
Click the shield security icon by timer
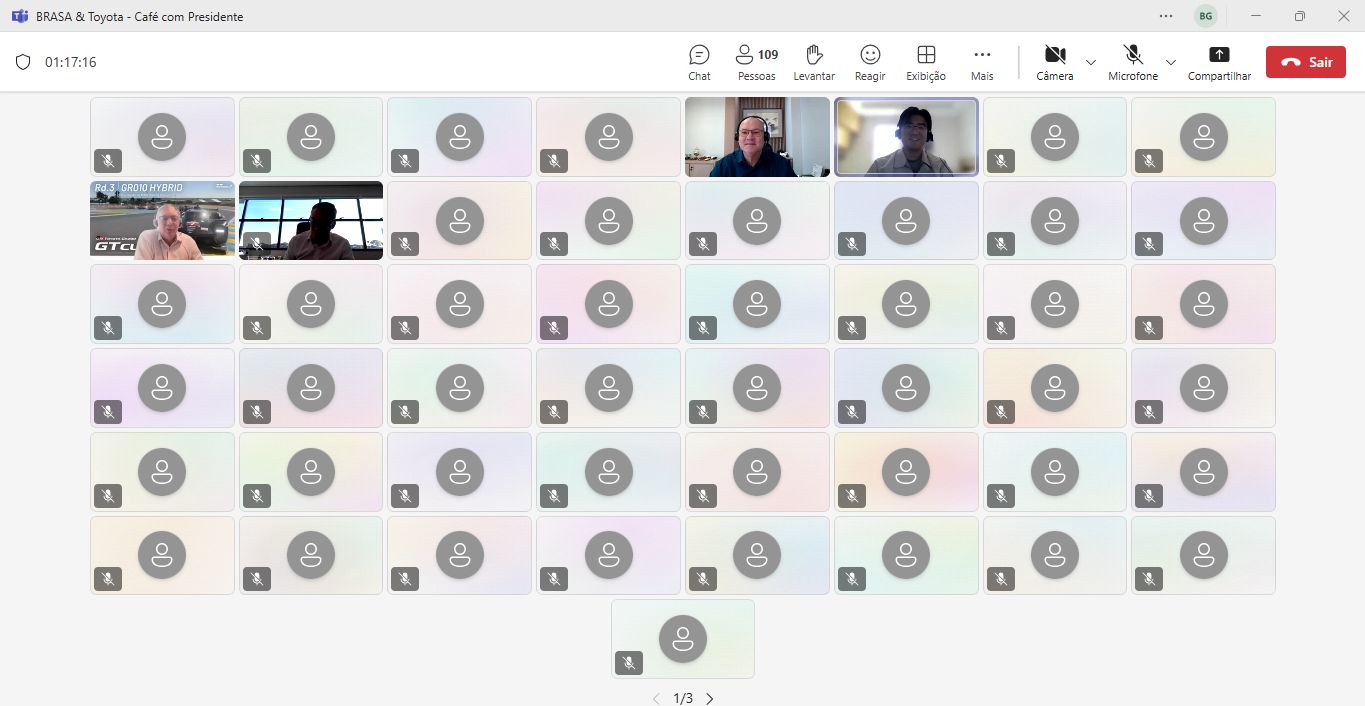(x=23, y=62)
